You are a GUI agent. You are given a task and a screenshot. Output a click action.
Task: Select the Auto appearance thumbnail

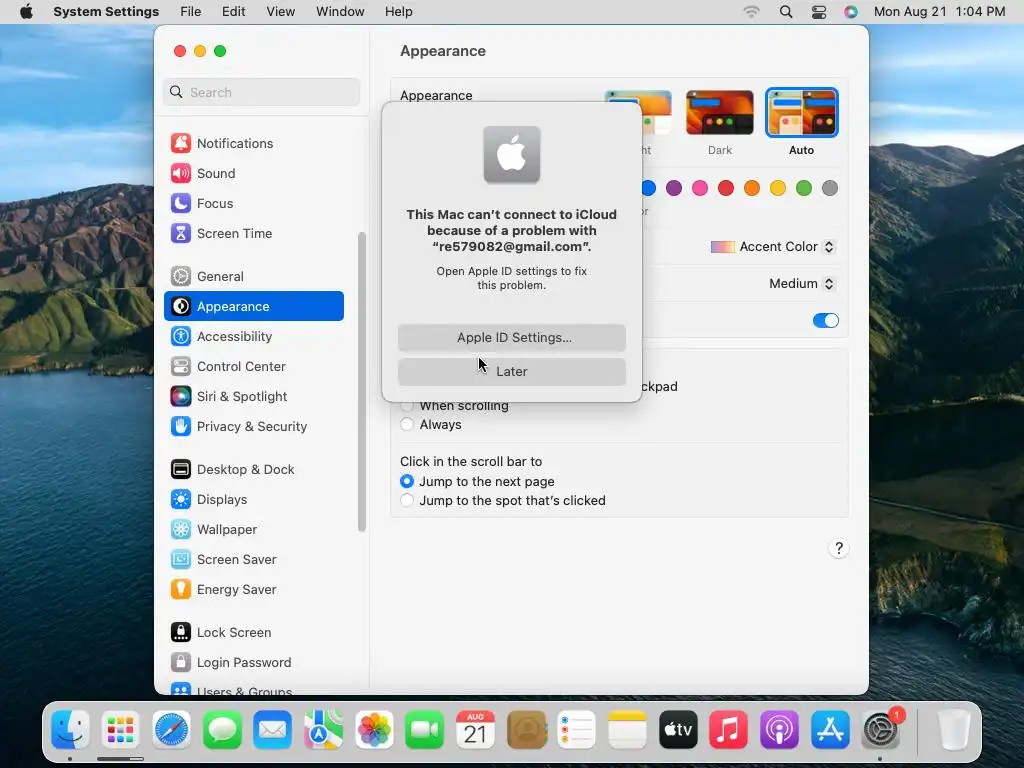click(801, 113)
